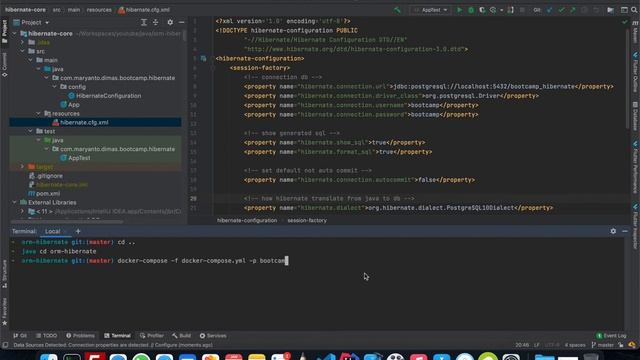Select the Local terminal tab
Screen dimensions: 640x360
(53, 231)
